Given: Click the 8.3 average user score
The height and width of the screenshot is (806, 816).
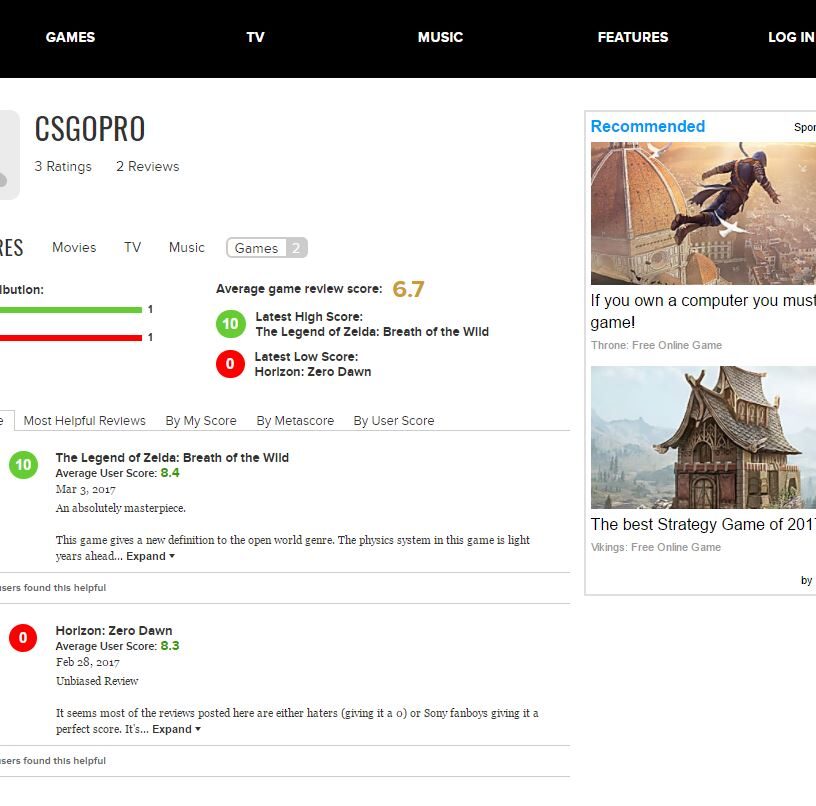Looking at the screenshot, I should (170, 646).
